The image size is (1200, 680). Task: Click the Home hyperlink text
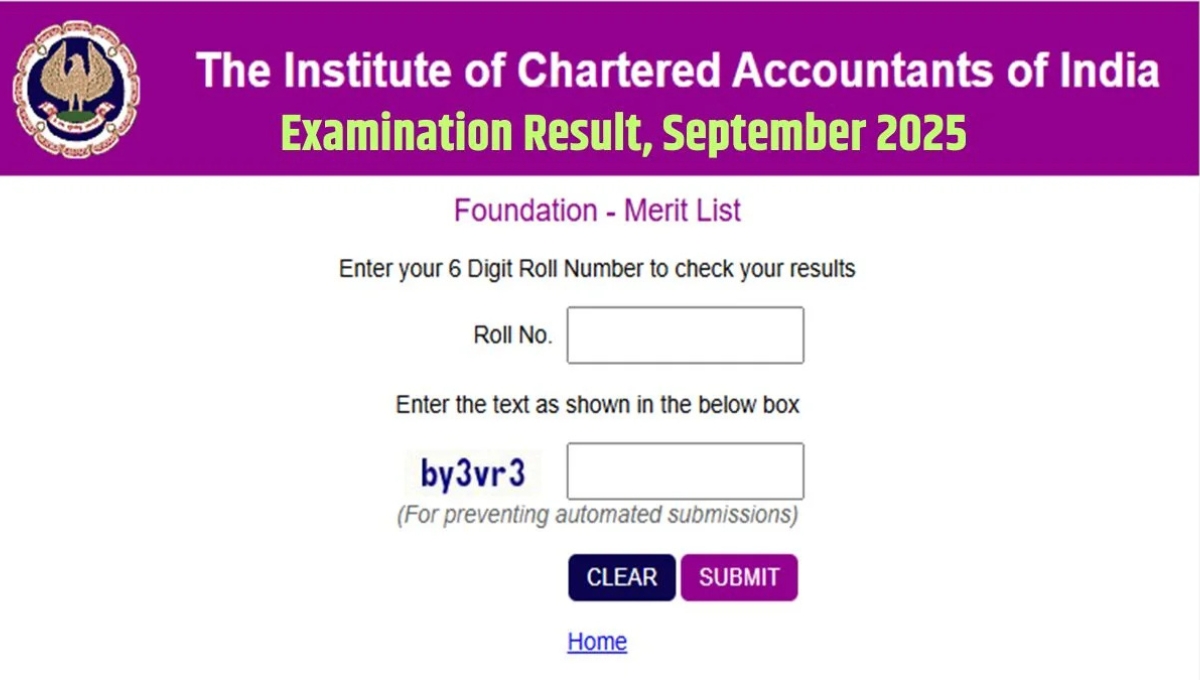pyautogui.click(x=597, y=641)
